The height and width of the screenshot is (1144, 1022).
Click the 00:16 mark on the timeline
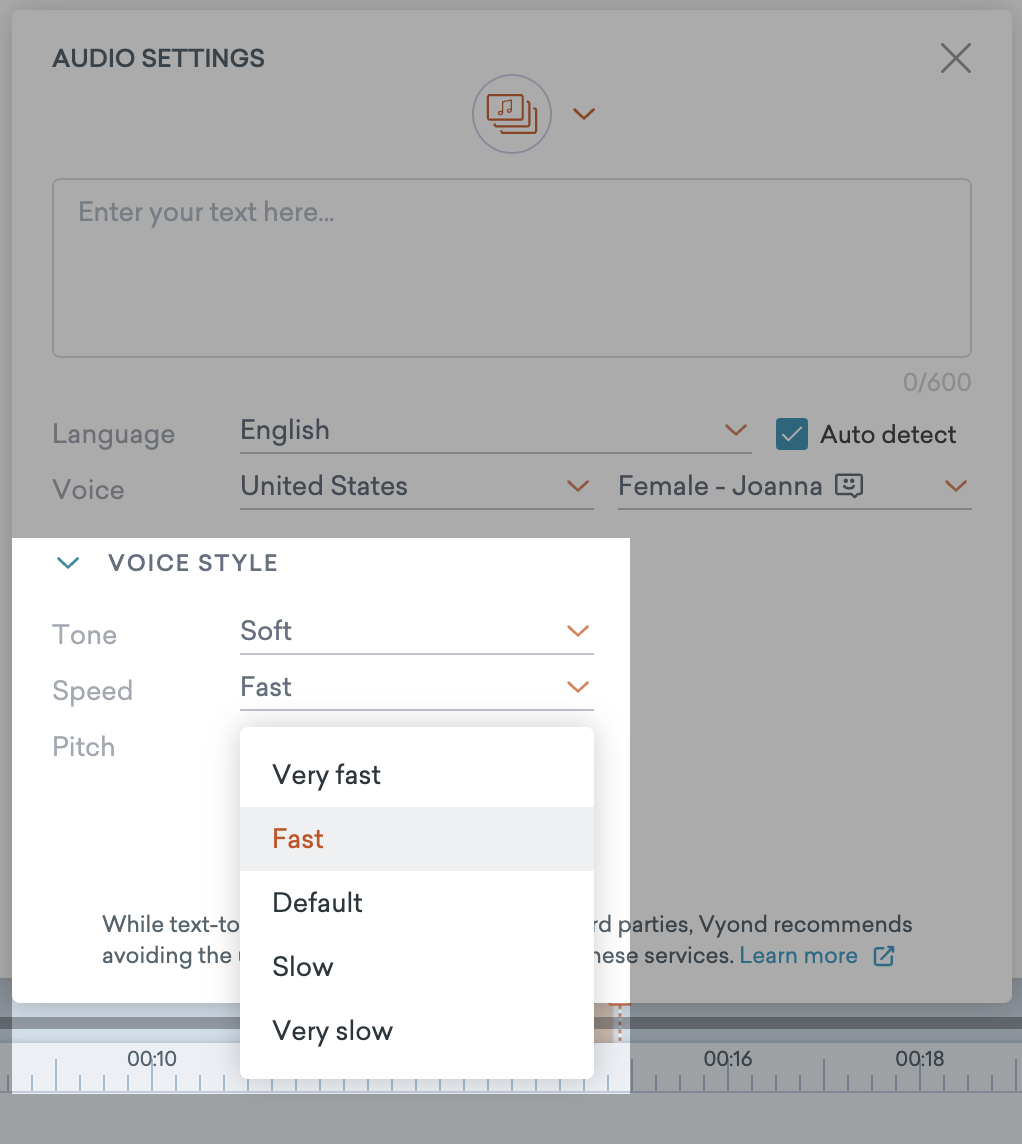click(x=728, y=1059)
